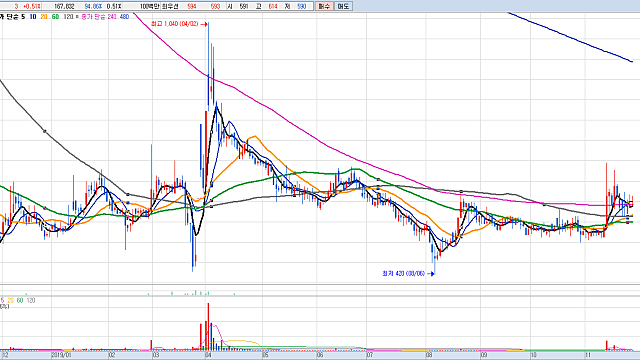This screenshot has height=360, width=640.
Task: Click the orange 20 label in the volume legend
Action: [11, 300]
